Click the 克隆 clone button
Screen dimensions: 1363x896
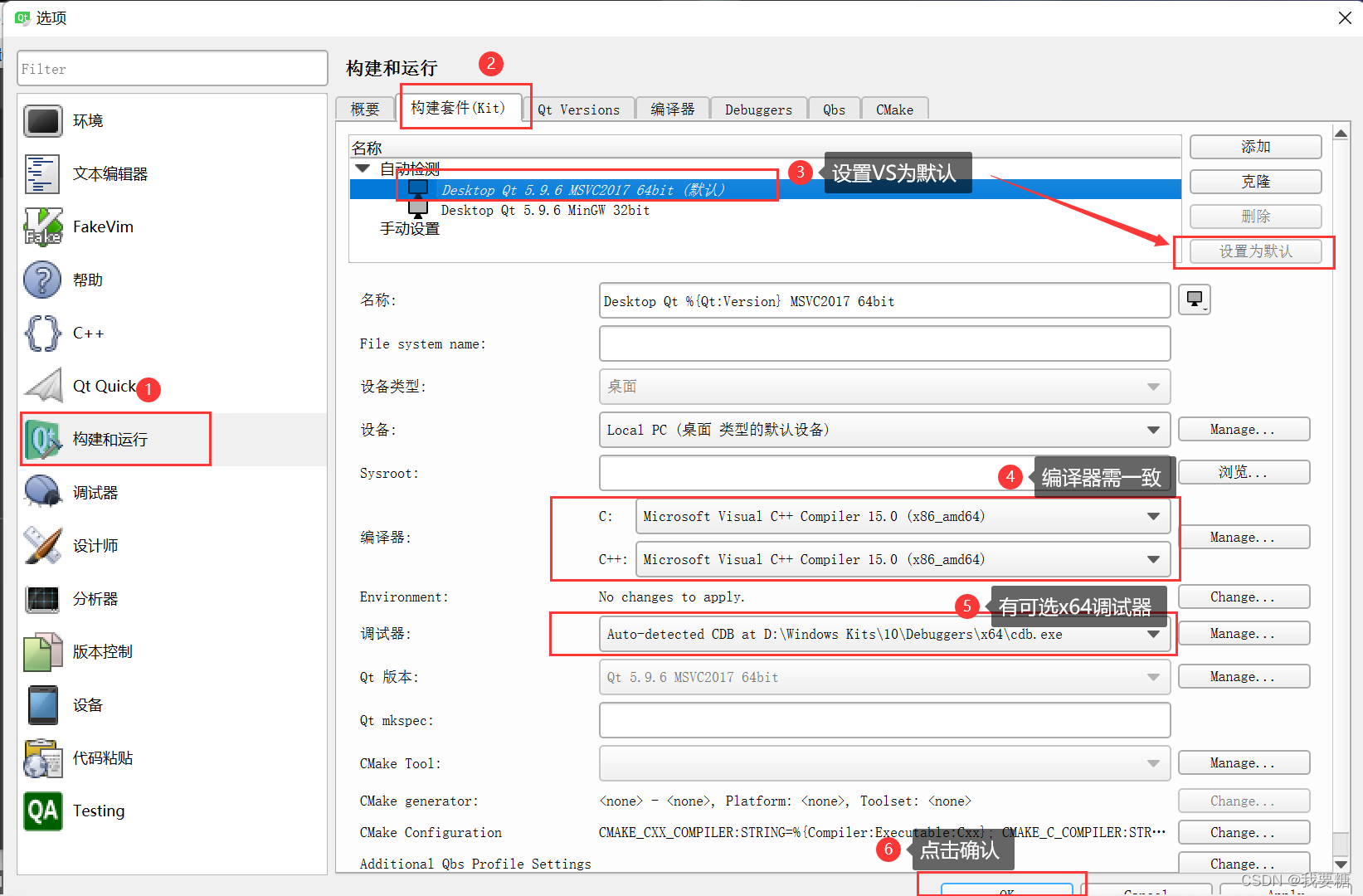tap(1256, 182)
